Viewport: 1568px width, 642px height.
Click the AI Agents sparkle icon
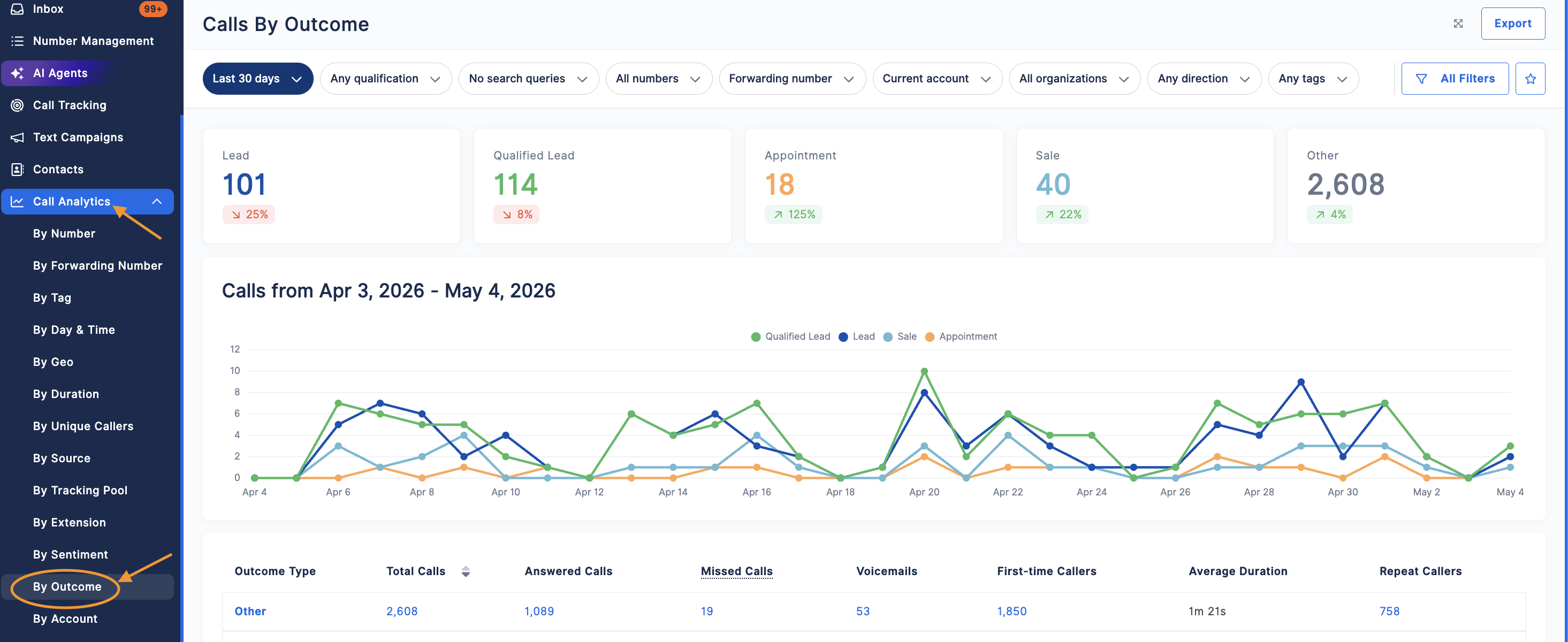(17, 73)
